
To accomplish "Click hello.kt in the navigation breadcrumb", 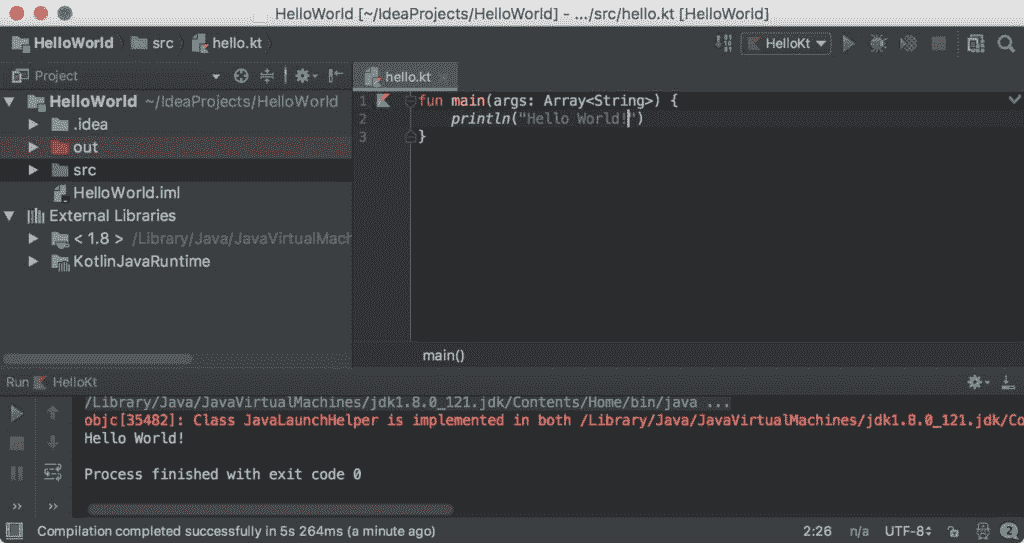I will (227, 44).
